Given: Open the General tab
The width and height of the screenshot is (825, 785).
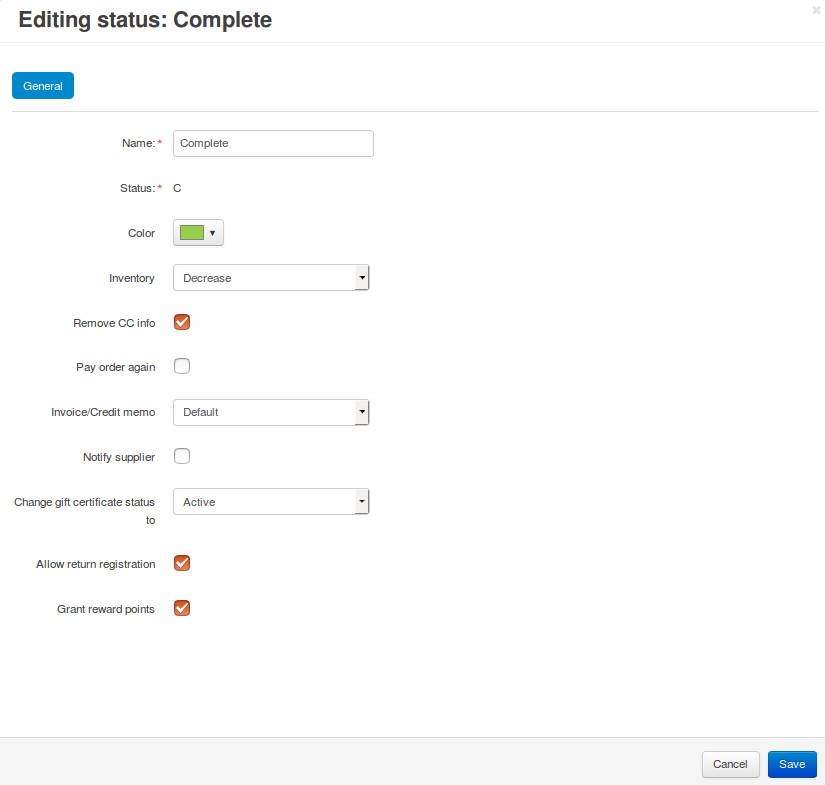Looking at the screenshot, I should coord(43,86).
